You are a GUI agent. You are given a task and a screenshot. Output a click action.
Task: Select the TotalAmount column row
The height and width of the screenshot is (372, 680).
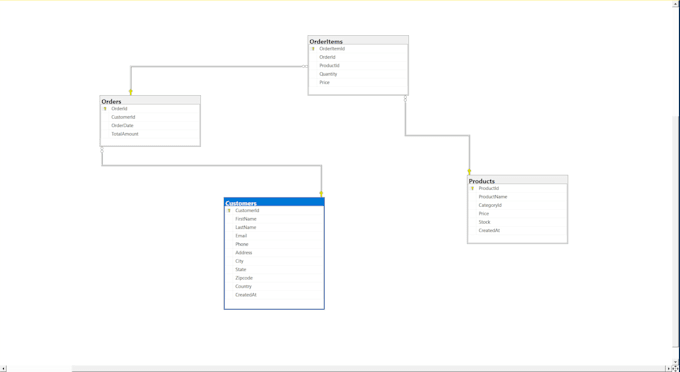150,134
